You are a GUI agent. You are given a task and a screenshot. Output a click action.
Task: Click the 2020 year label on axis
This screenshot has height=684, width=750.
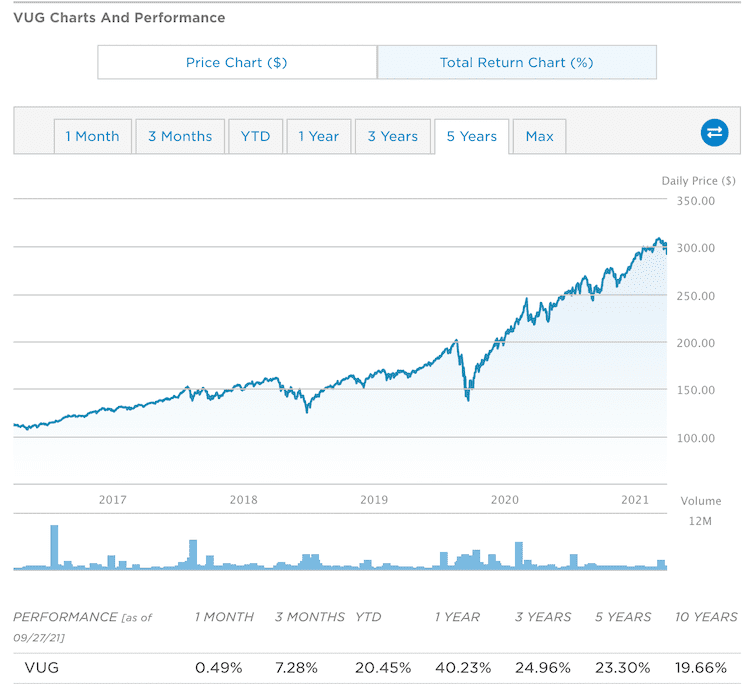click(x=505, y=500)
